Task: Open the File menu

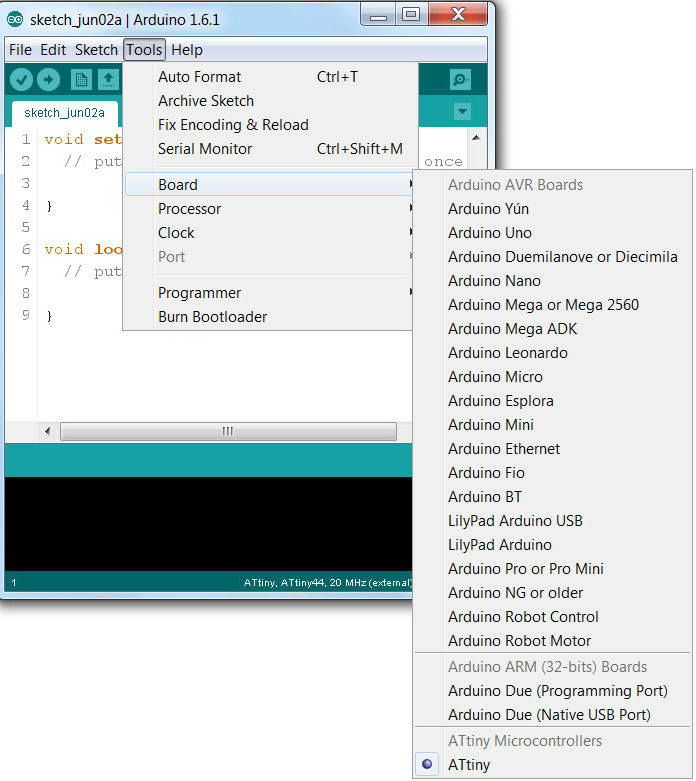Action: point(20,50)
